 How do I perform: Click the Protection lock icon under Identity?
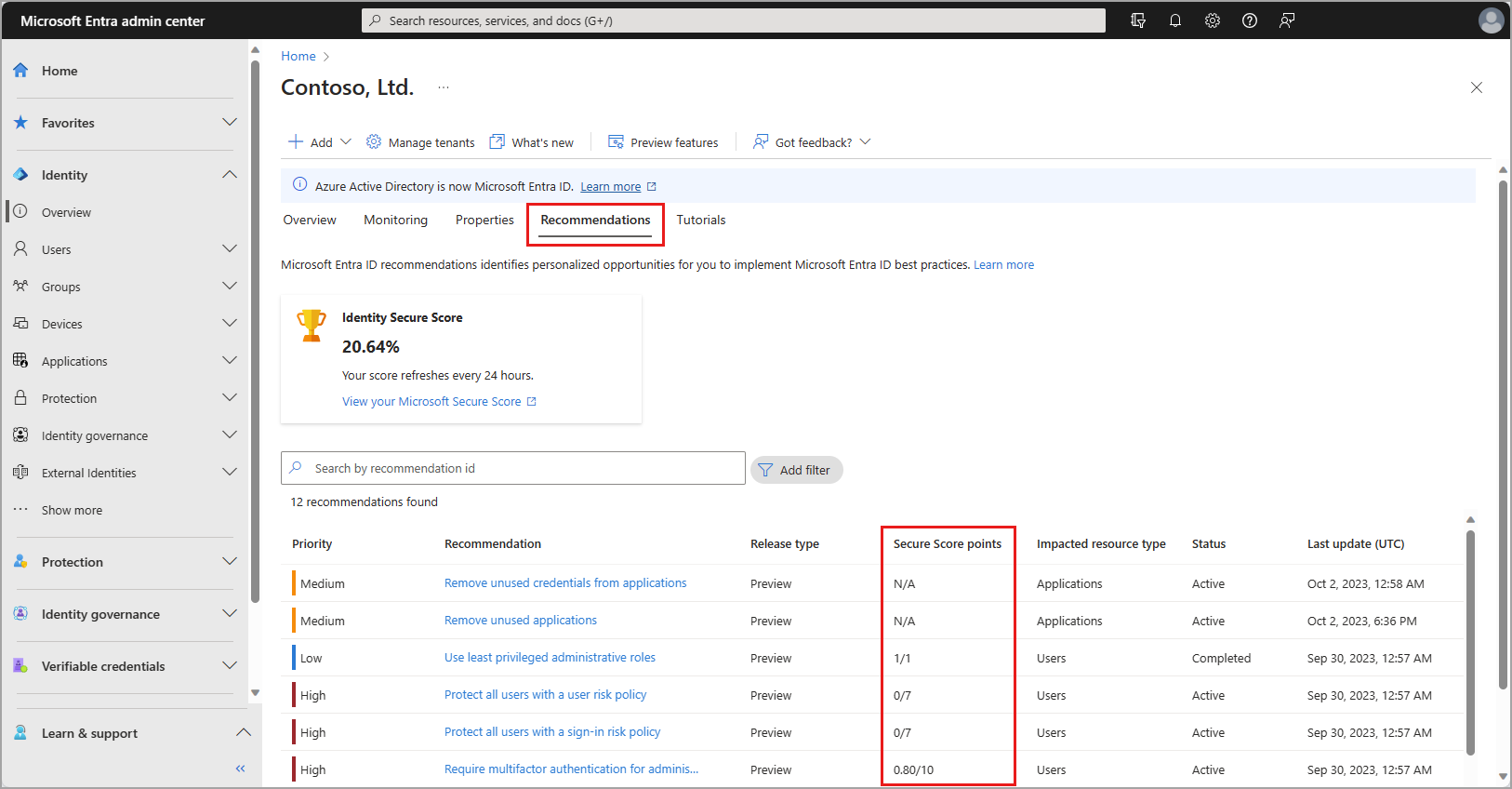coord(20,397)
